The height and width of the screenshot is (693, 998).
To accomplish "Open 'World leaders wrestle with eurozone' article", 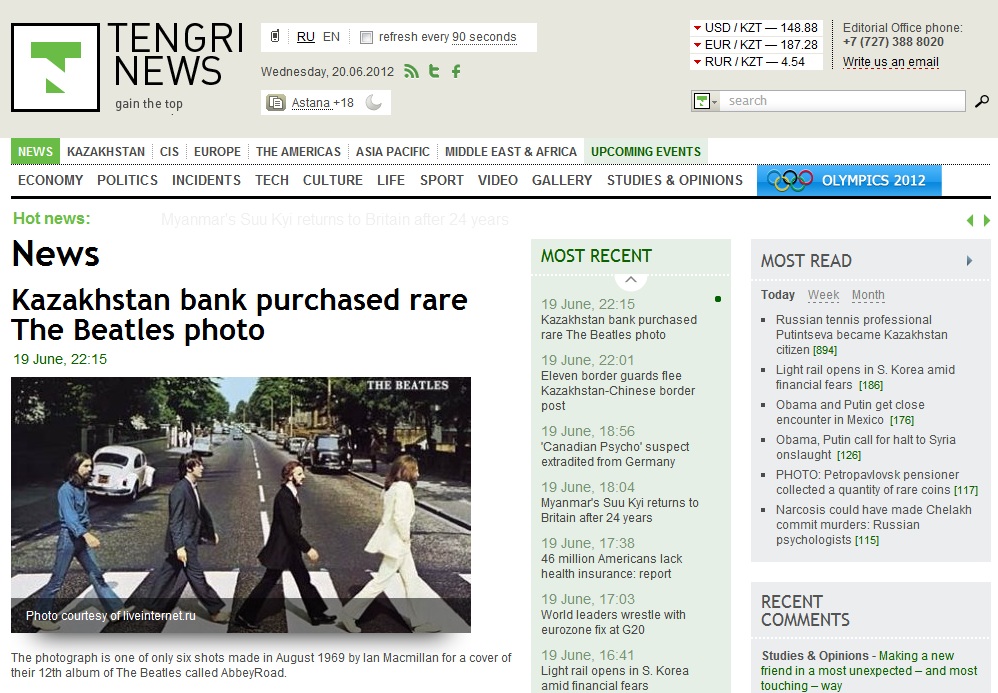I will pyautogui.click(x=613, y=622).
